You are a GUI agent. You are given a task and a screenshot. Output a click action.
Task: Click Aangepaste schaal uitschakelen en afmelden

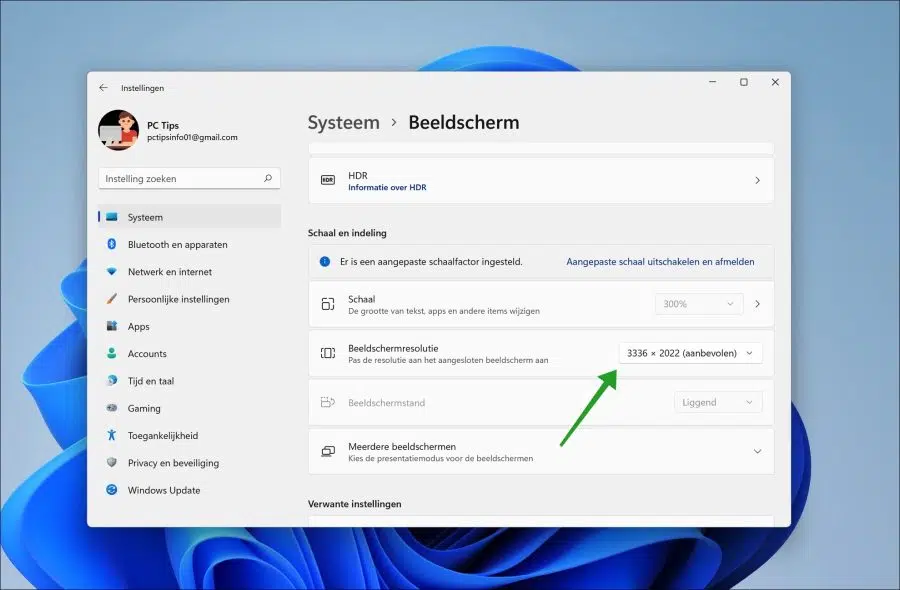point(660,262)
